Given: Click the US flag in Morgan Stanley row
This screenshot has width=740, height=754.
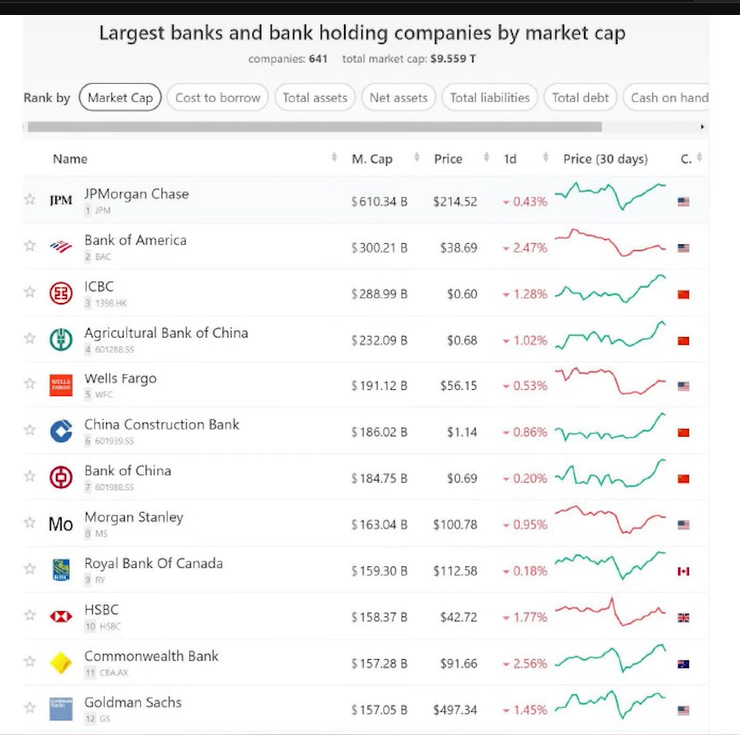Looking at the screenshot, I should point(683,525).
